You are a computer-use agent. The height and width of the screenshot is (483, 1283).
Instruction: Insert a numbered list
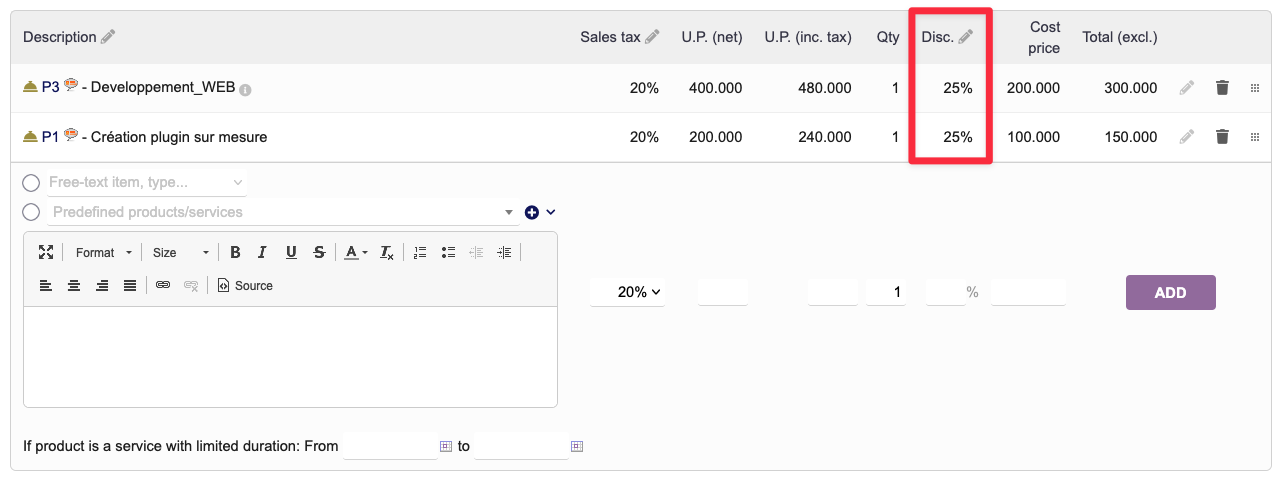click(x=420, y=253)
